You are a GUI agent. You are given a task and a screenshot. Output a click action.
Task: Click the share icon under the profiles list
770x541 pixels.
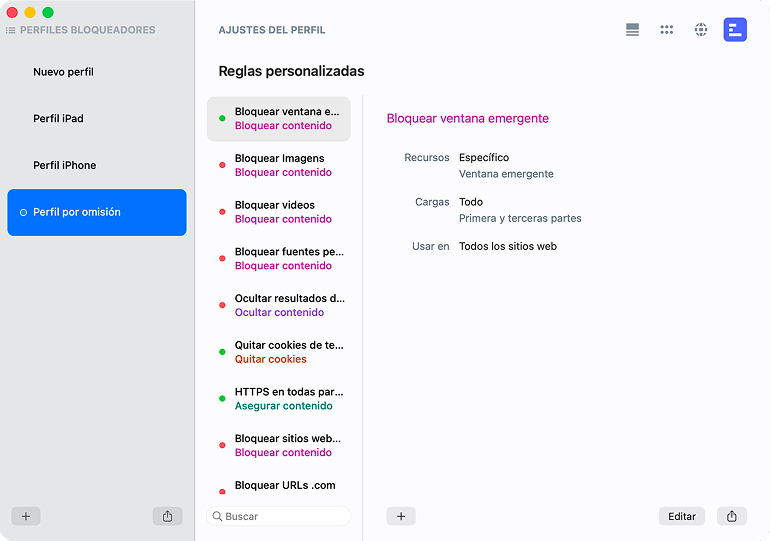click(x=167, y=516)
